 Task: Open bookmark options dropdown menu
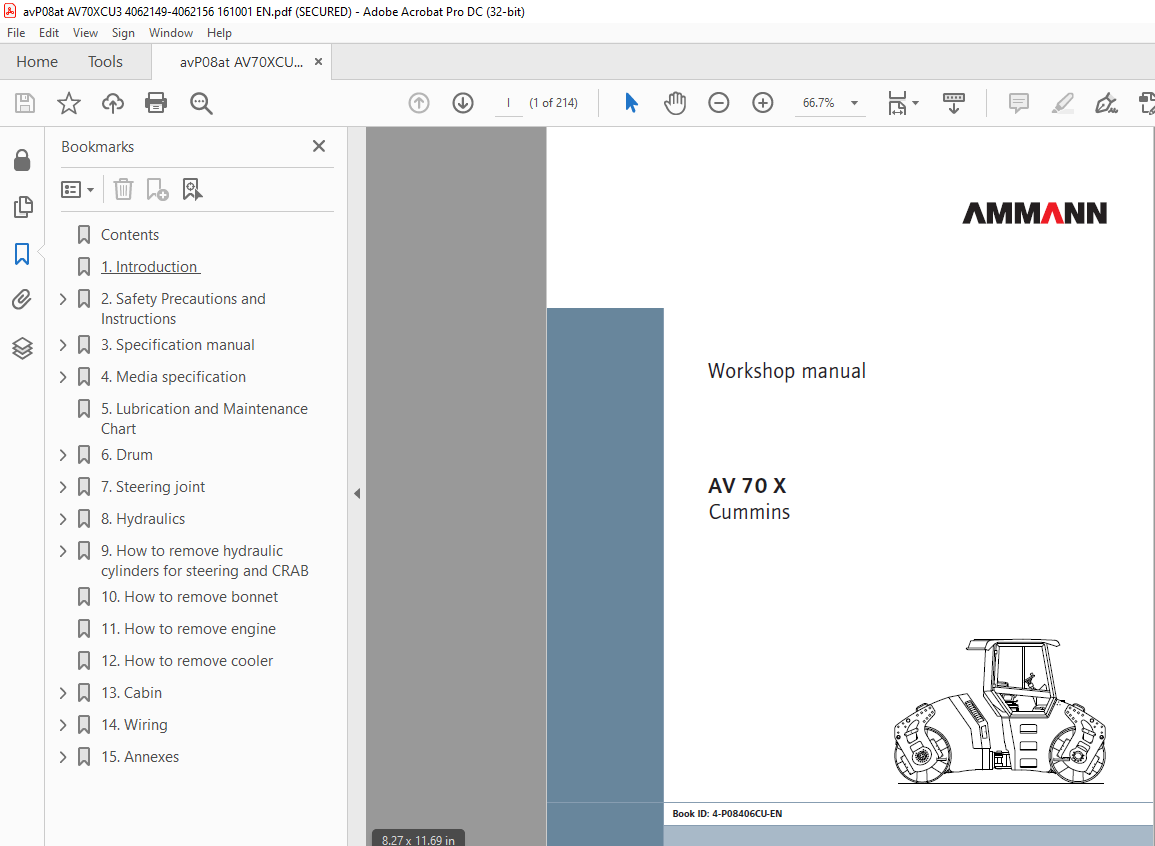[x=77, y=190]
